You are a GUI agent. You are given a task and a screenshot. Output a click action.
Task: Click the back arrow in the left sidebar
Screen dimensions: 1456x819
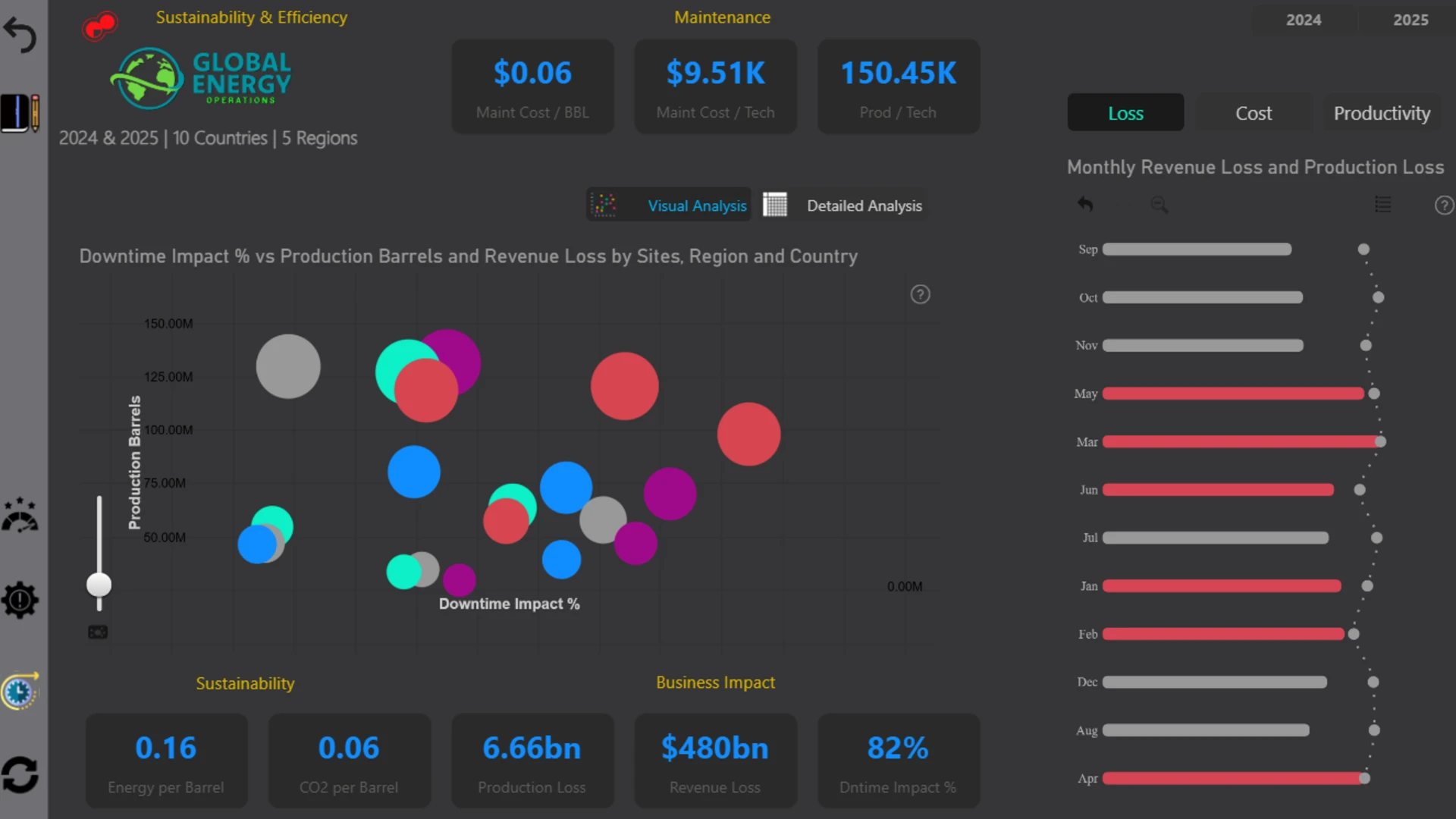20,35
